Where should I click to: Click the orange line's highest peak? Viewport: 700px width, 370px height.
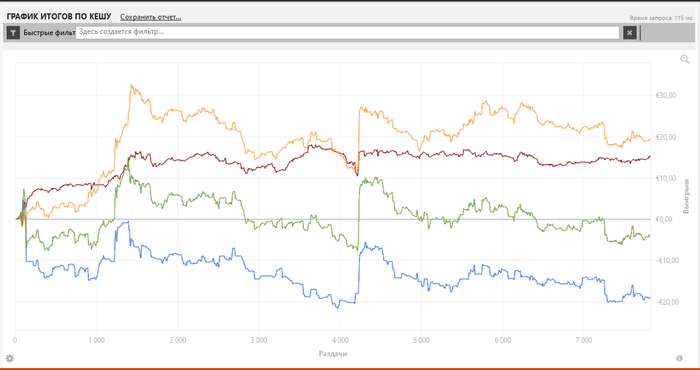click(131, 84)
